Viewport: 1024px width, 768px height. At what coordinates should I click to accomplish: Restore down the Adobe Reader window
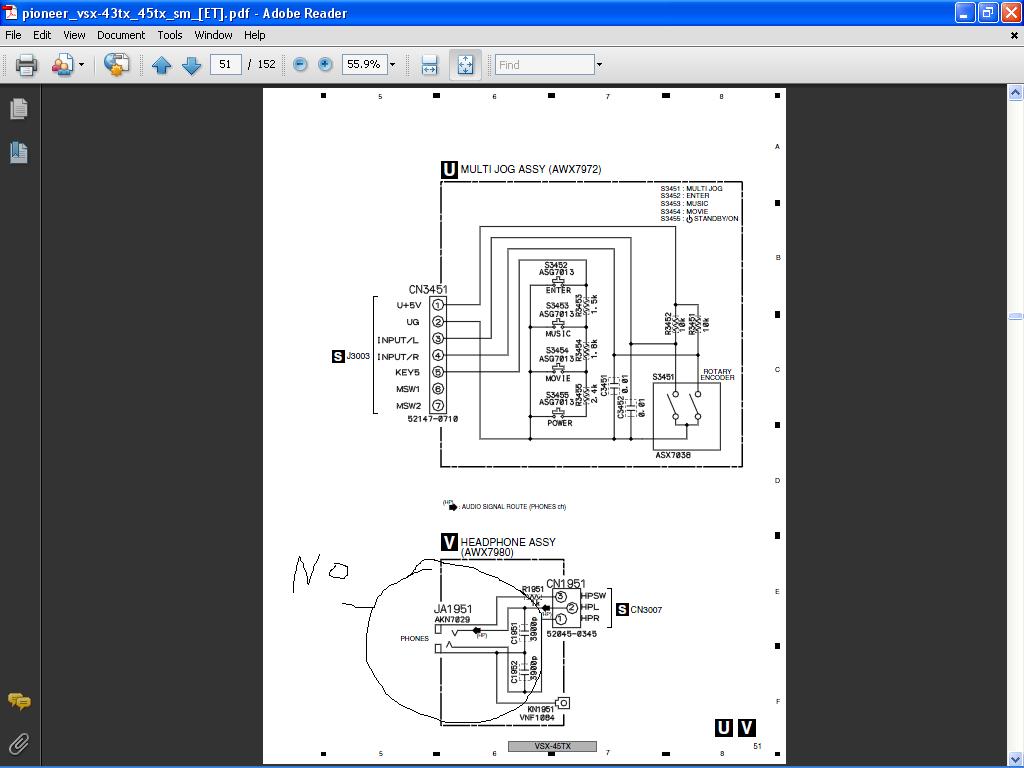pyautogui.click(x=988, y=12)
